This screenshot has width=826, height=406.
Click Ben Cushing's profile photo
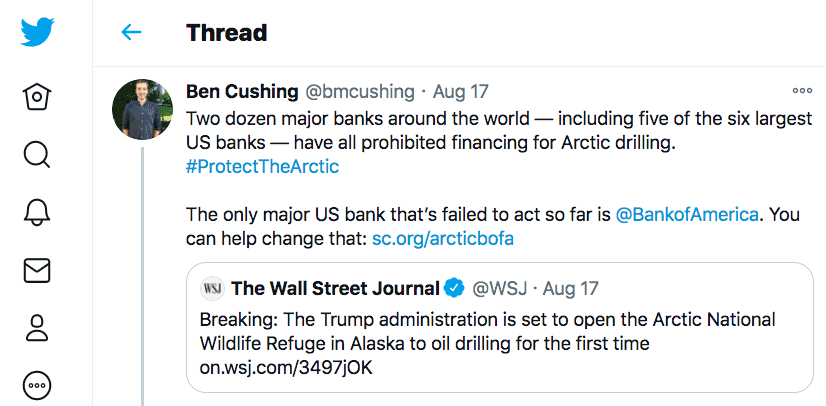coord(144,111)
